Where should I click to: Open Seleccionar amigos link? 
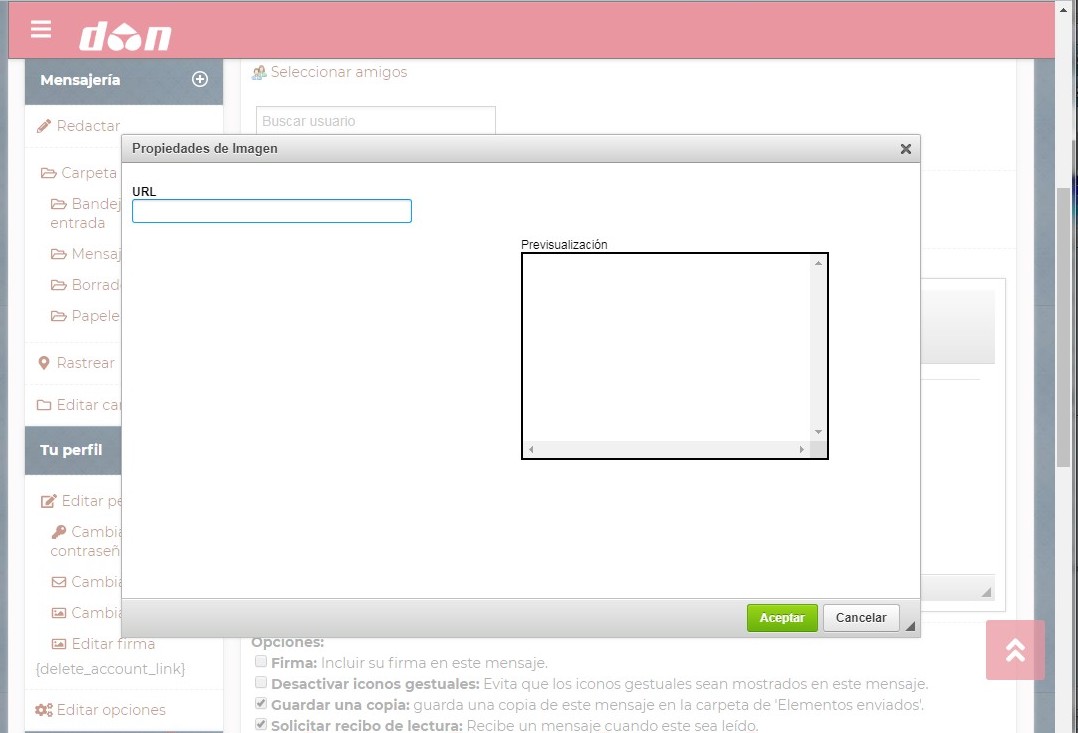(x=338, y=72)
